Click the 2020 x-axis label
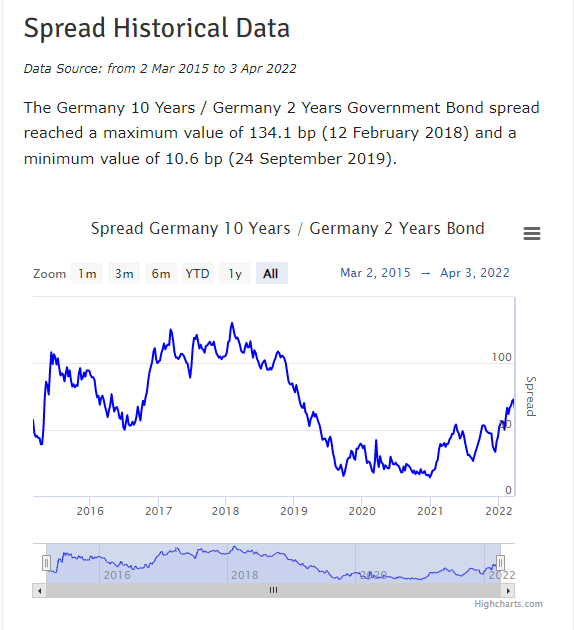 click(x=362, y=511)
